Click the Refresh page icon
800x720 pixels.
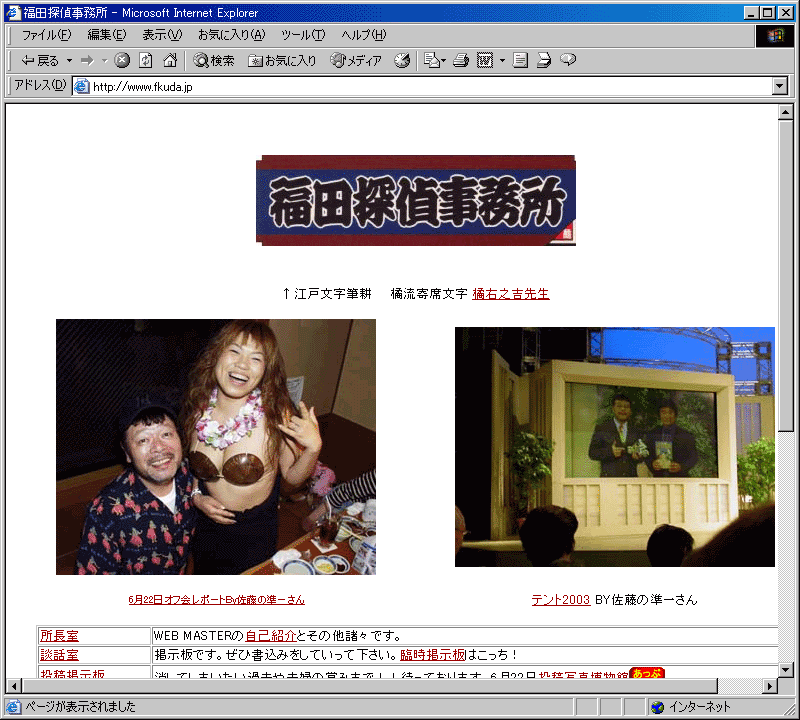point(146,61)
